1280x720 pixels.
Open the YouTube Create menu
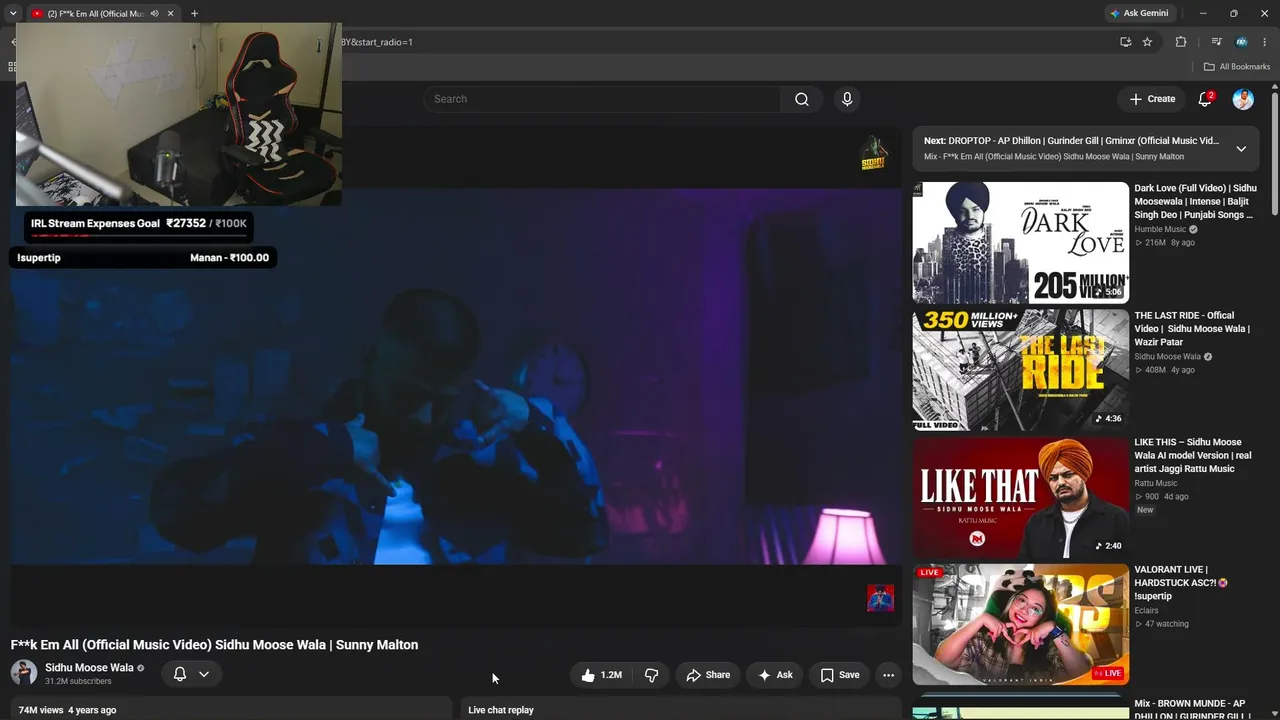click(x=1152, y=99)
